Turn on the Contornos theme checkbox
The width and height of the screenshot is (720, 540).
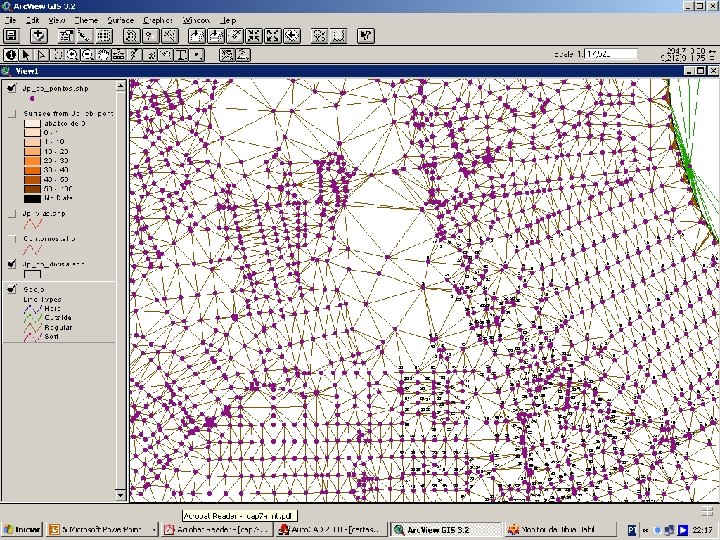click(12, 239)
